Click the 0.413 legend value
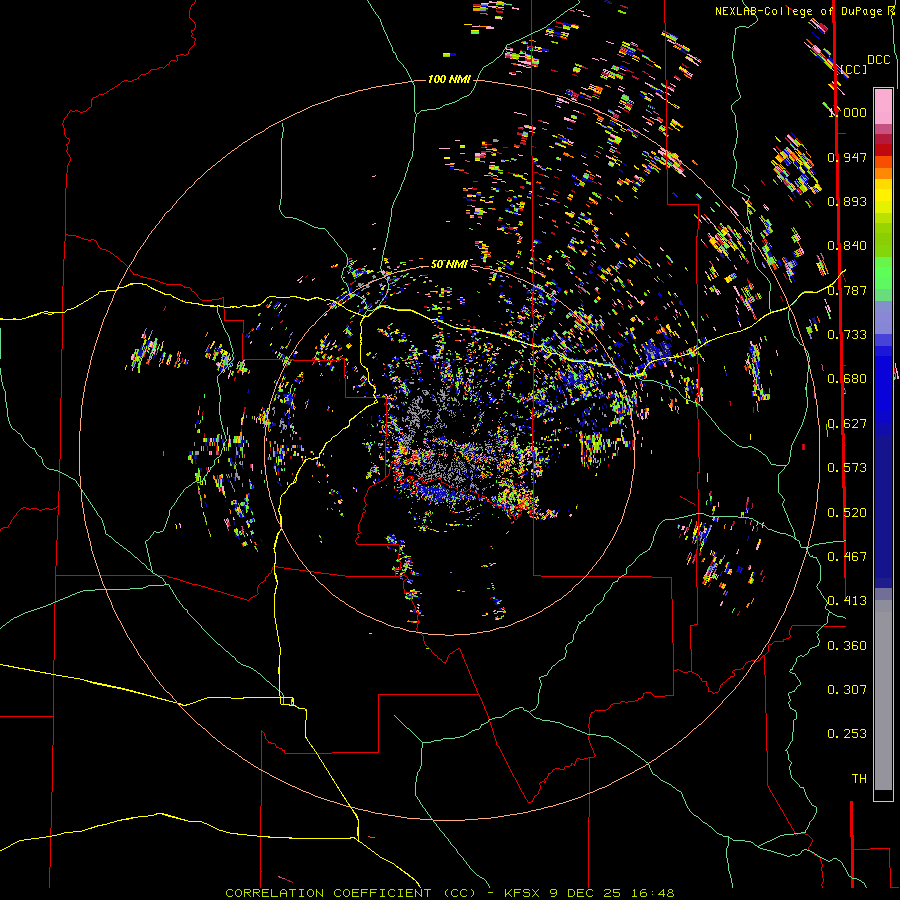The height and width of the screenshot is (900, 900). [x=847, y=601]
